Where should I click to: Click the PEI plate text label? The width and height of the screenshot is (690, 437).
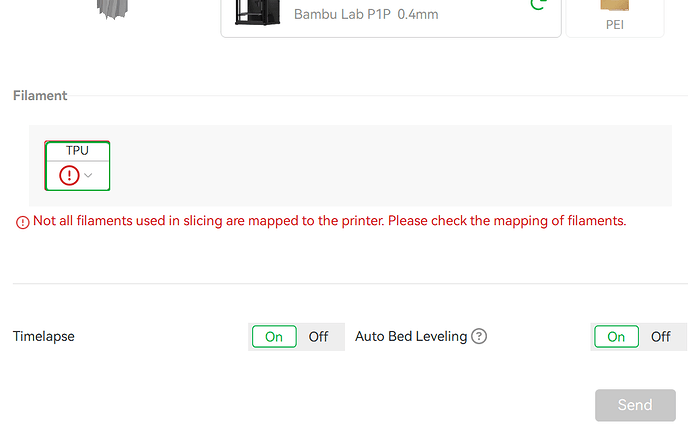coord(615,25)
